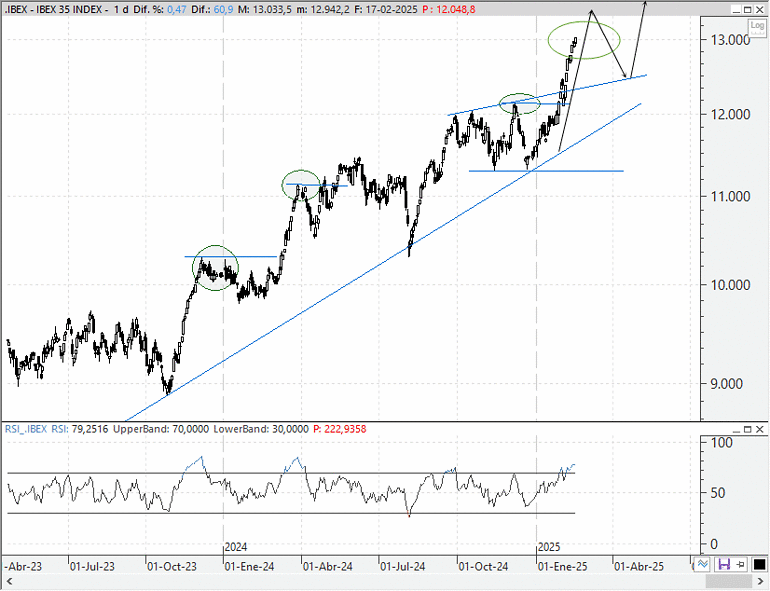Click the RSI axis 100 label
Viewport: 770px width, 591px height.
click(722, 443)
